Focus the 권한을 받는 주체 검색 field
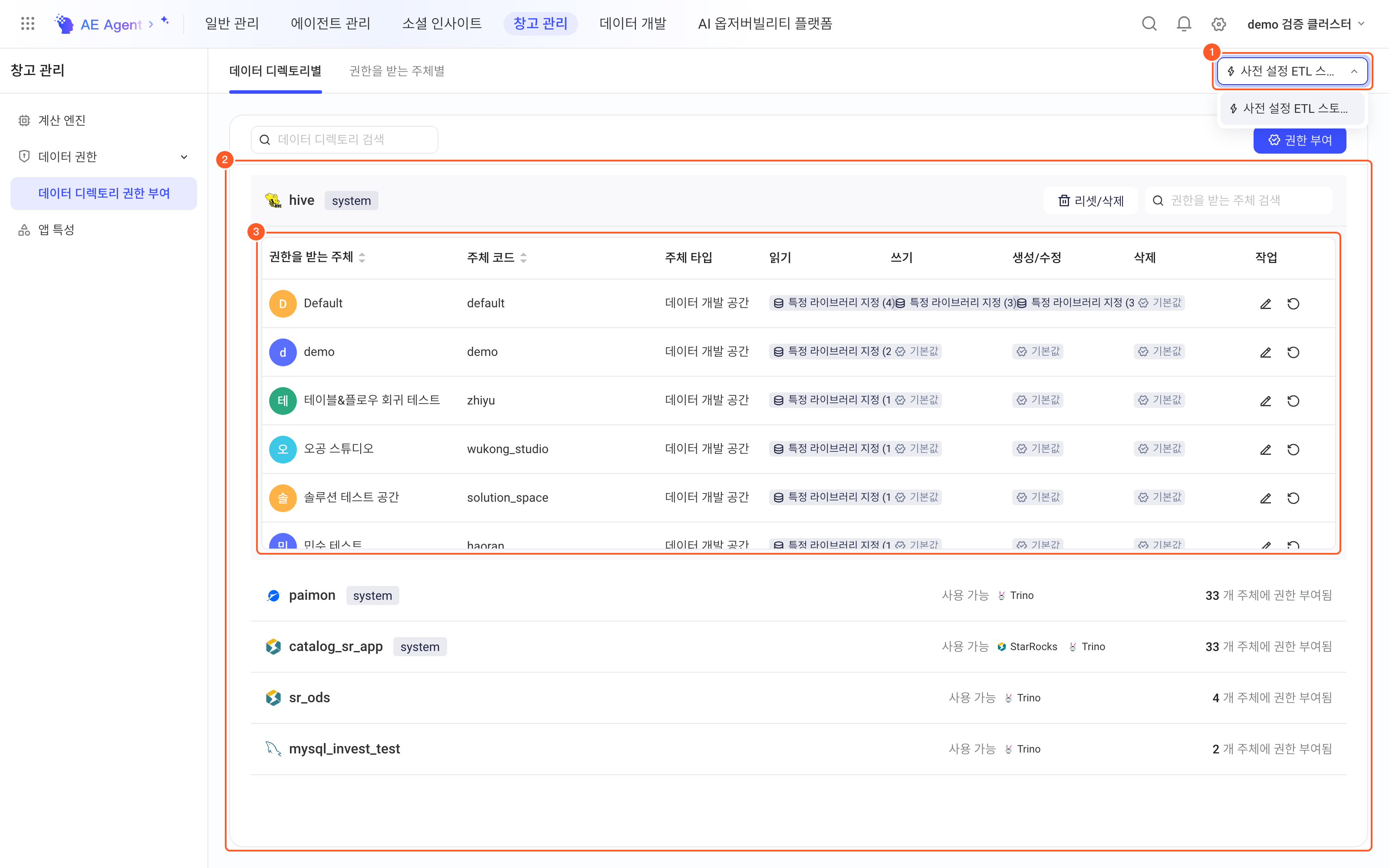Image resolution: width=1389 pixels, height=868 pixels. [x=1239, y=201]
